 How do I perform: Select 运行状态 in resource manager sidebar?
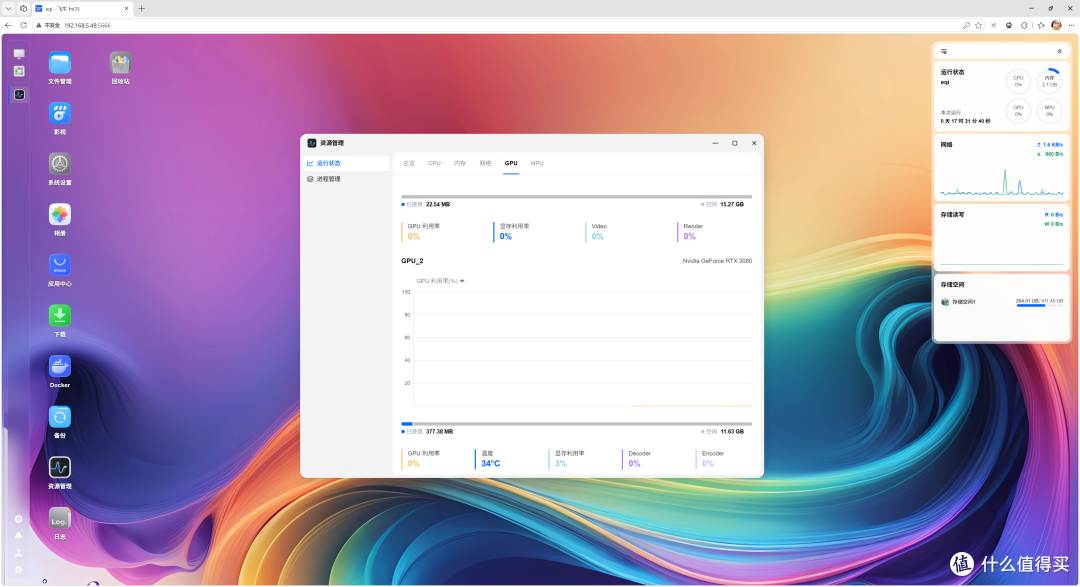(x=346, y=163)
